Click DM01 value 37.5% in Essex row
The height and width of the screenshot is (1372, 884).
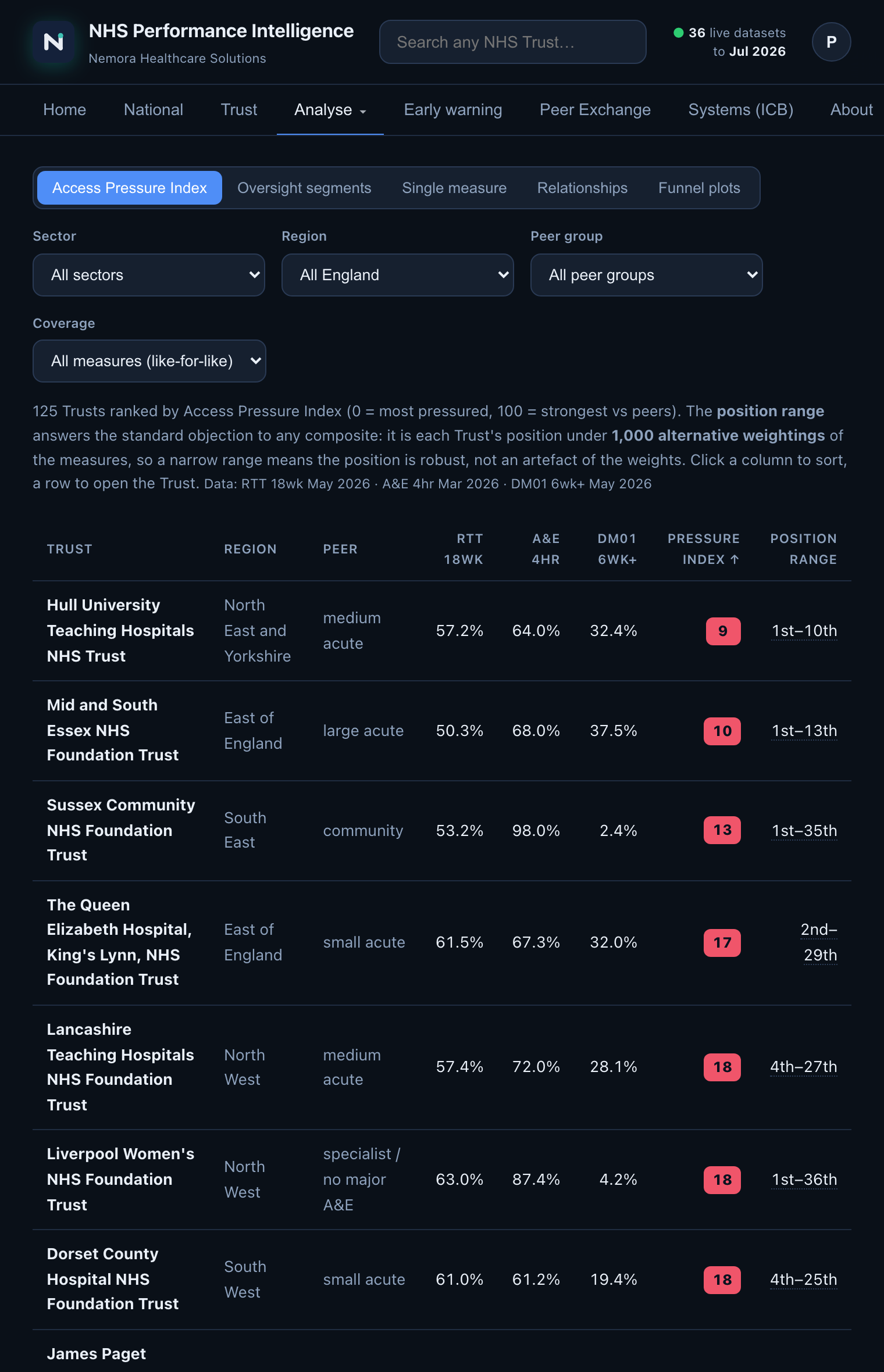tap(614, 731)
